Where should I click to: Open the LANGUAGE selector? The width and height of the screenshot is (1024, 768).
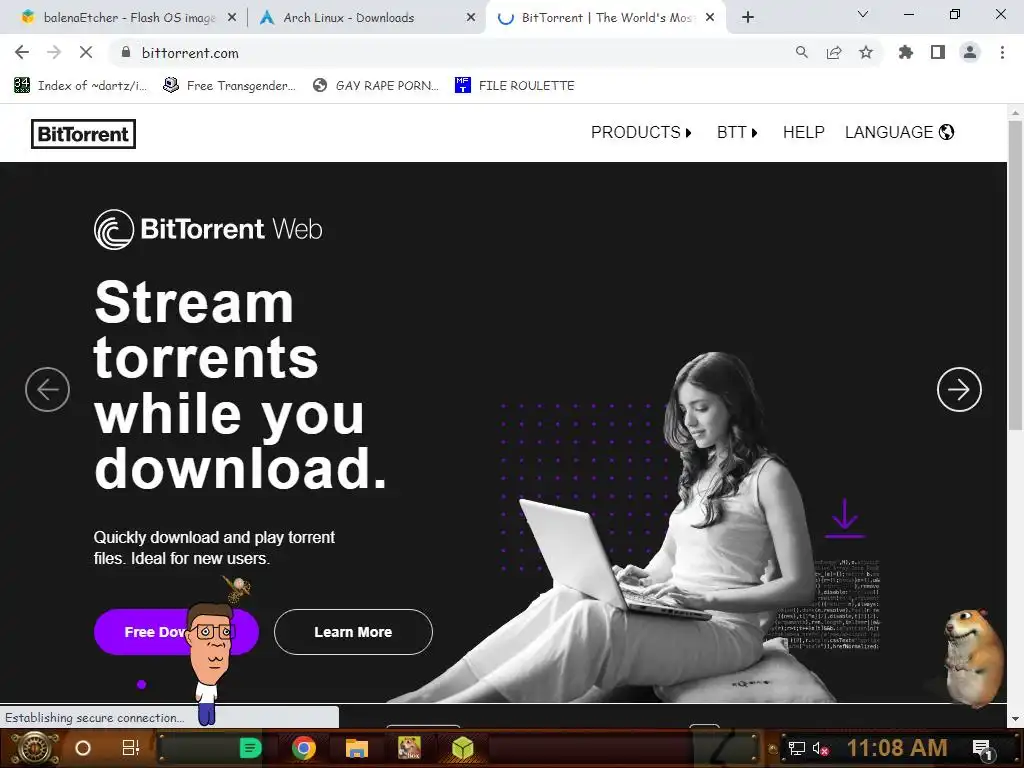(x=899, y=133)
